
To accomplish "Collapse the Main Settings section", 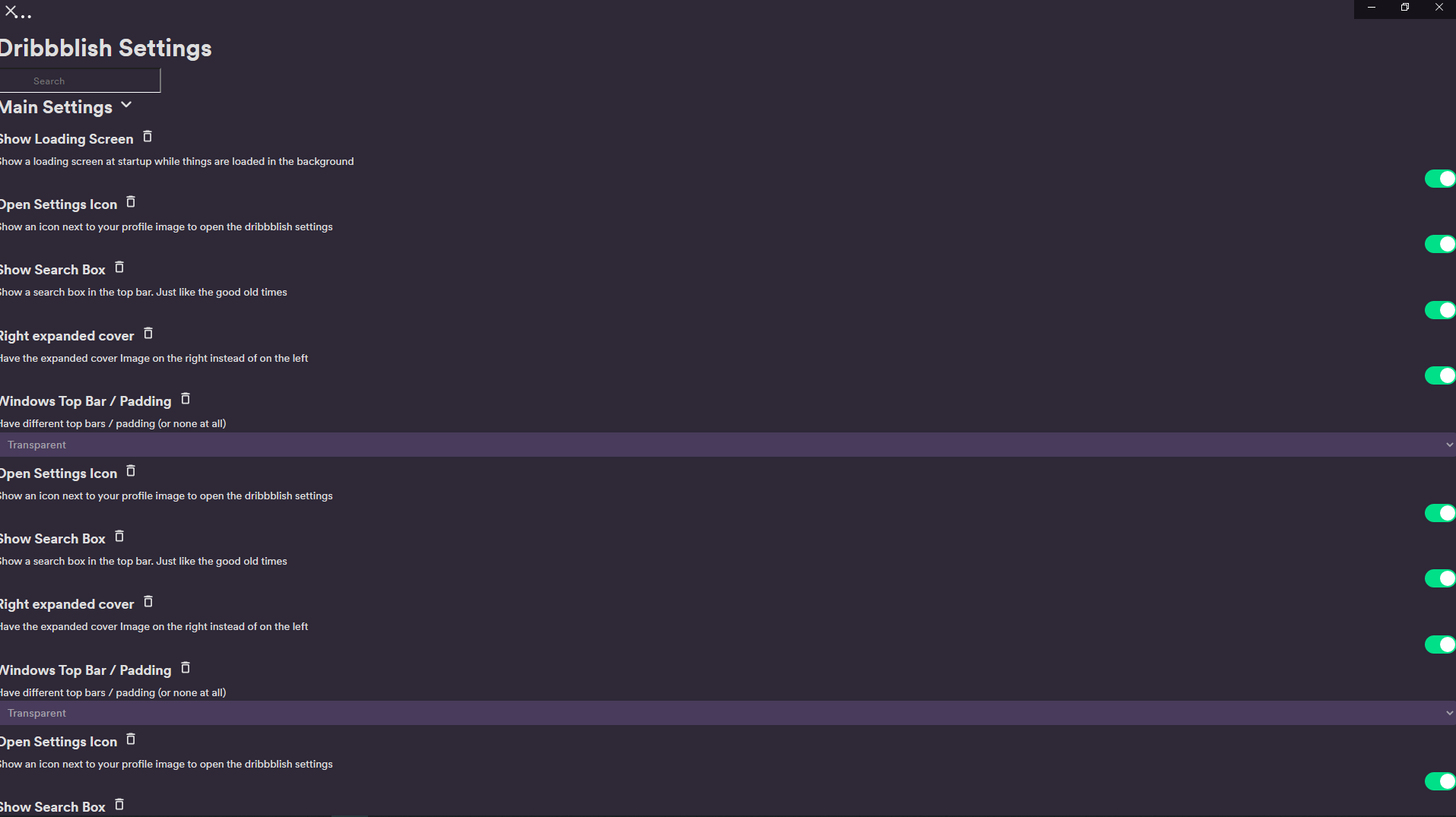I will coord(126,106).
